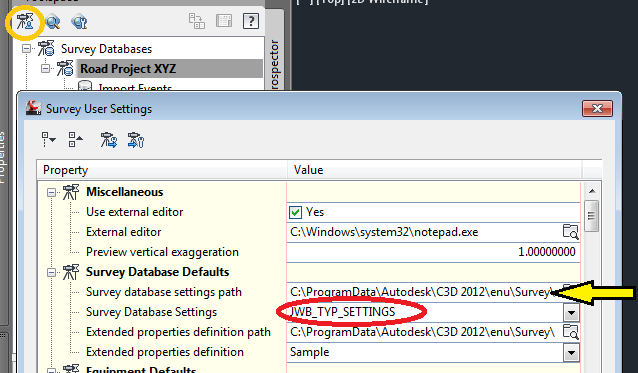
Task: Click Extended properties definition path field
Action: tap(424, 332)
